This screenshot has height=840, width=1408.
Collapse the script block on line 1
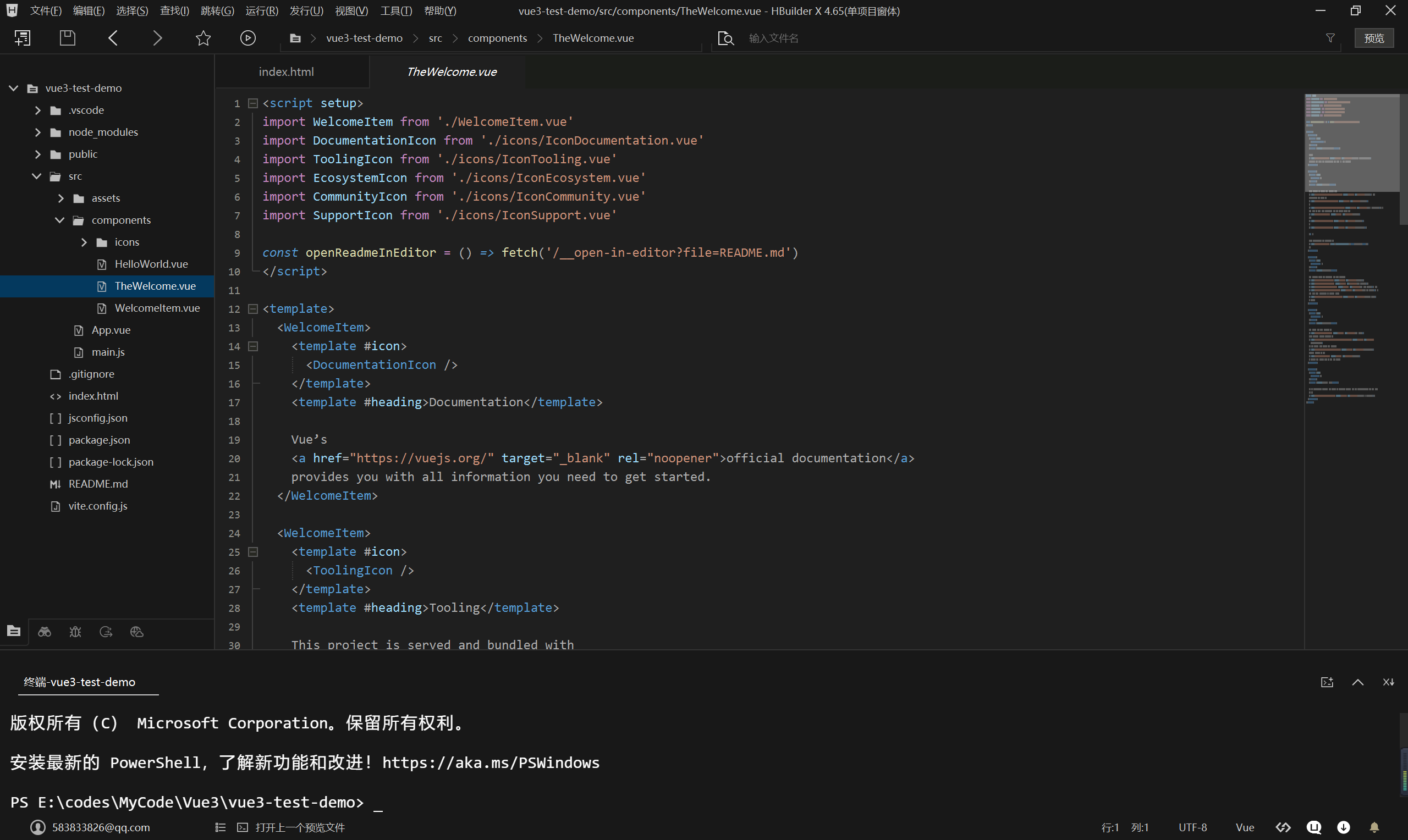(x=252, y=103)
